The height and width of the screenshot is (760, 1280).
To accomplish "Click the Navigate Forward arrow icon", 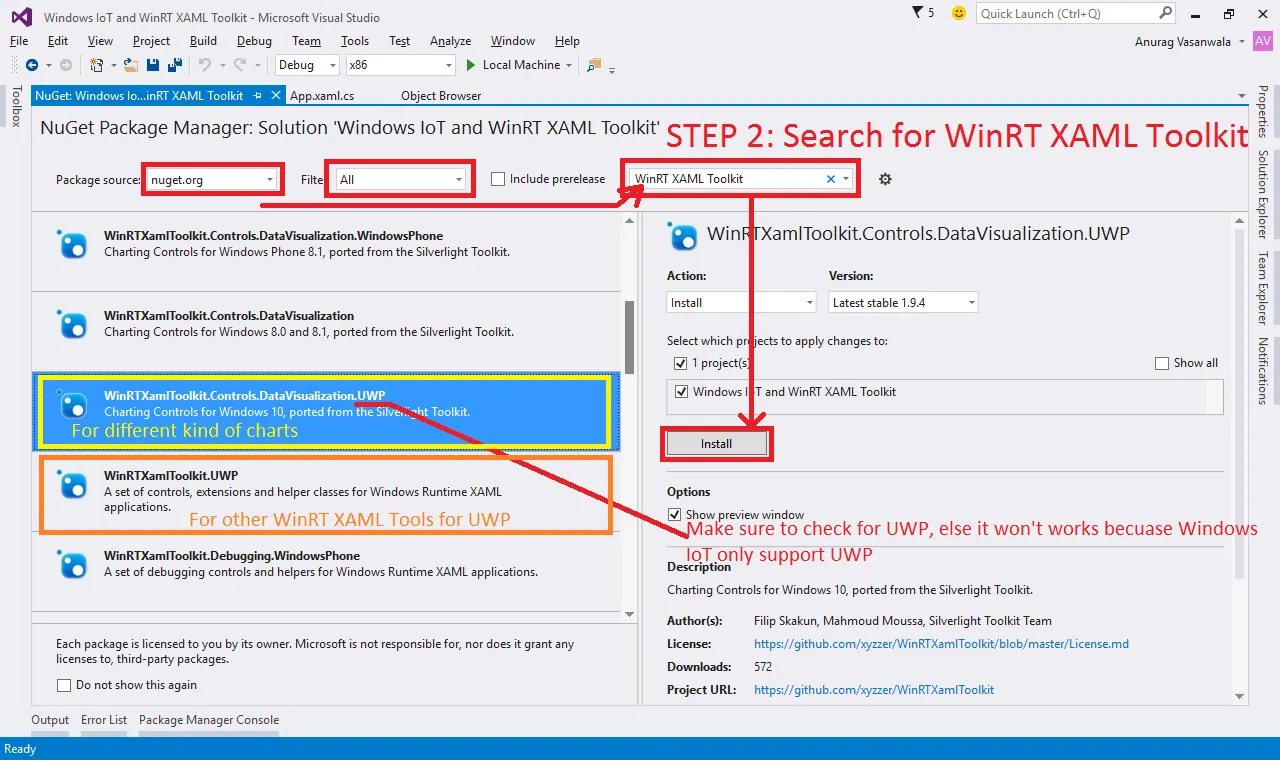I will tap(65, 65).
